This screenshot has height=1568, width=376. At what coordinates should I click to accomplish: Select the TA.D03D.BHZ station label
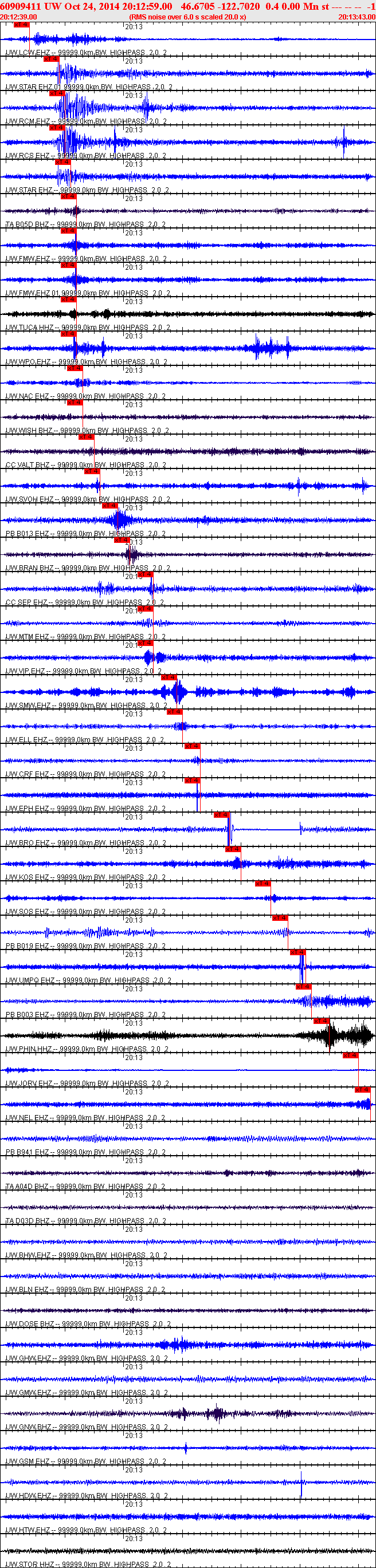tap(86, 1221)
